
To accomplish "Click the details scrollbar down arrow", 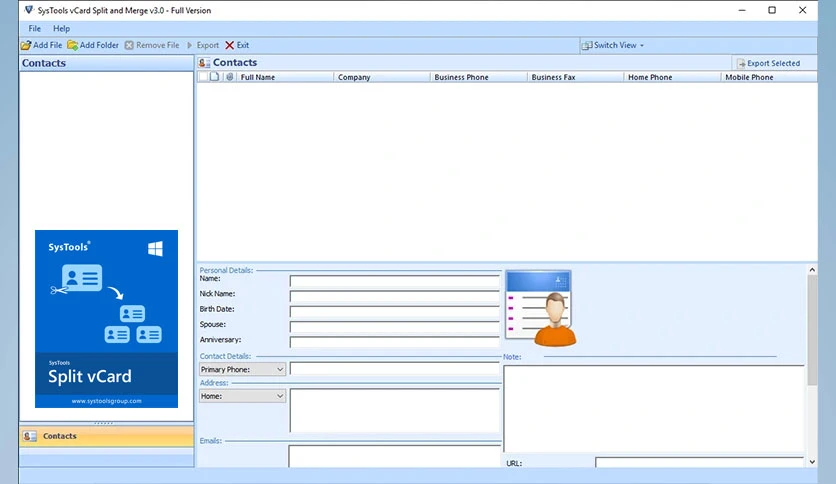I will (x=812, y=462).
